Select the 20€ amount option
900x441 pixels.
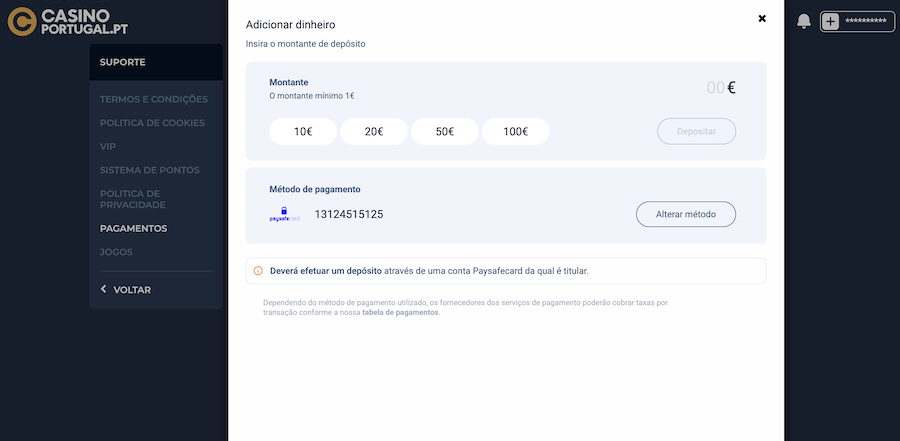374,132
